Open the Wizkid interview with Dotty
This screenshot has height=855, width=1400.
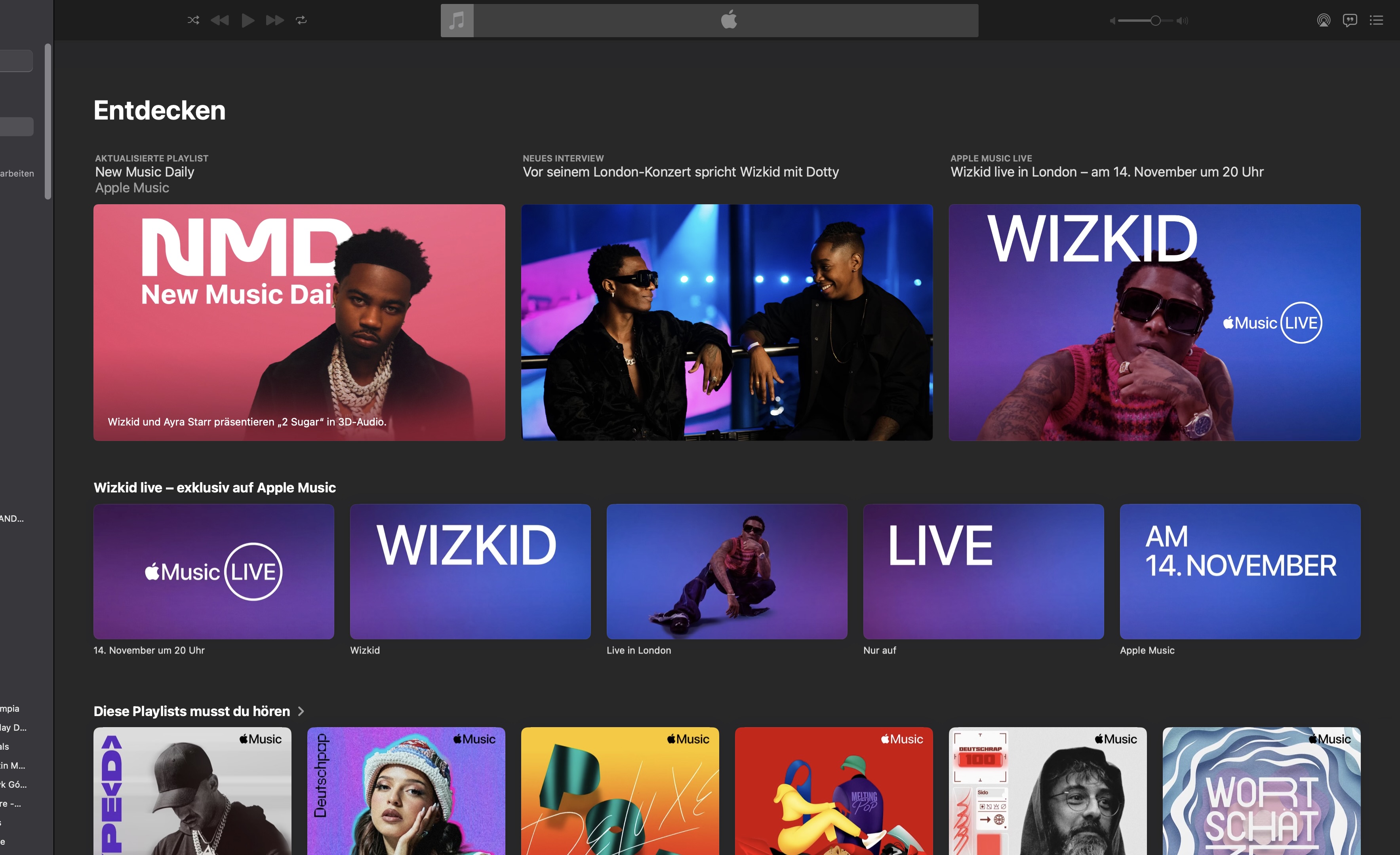tap(727, 322)
